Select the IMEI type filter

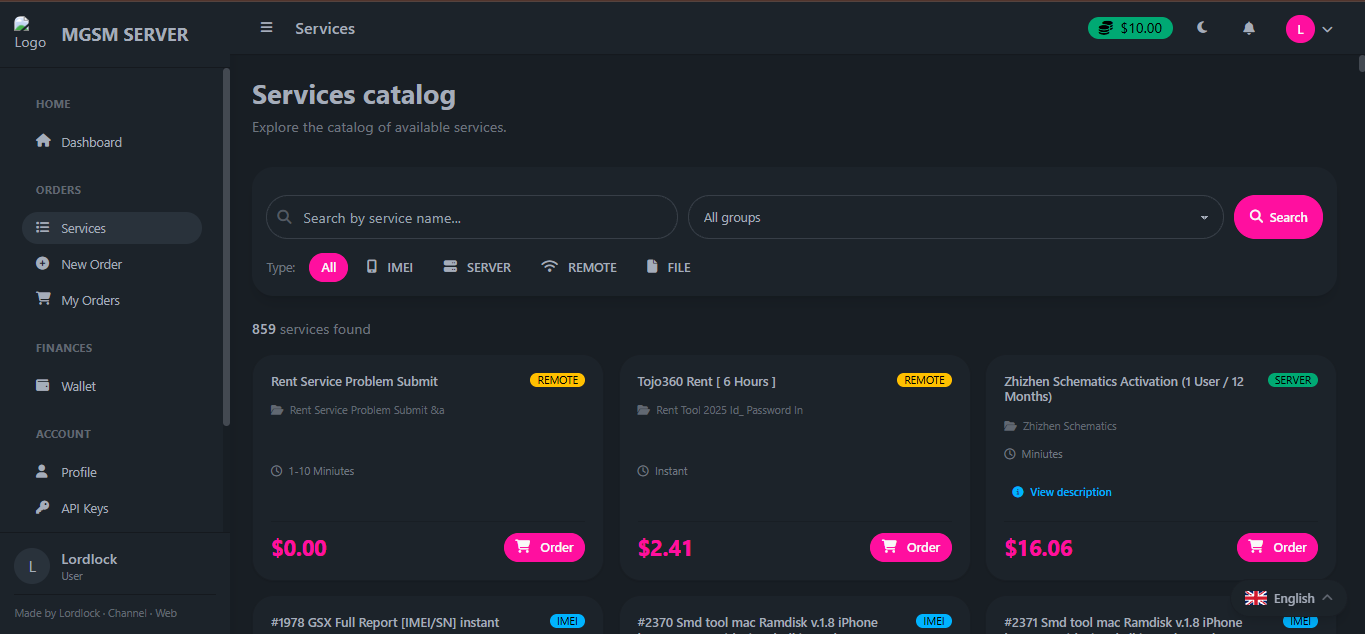click(x=389, y=267)
